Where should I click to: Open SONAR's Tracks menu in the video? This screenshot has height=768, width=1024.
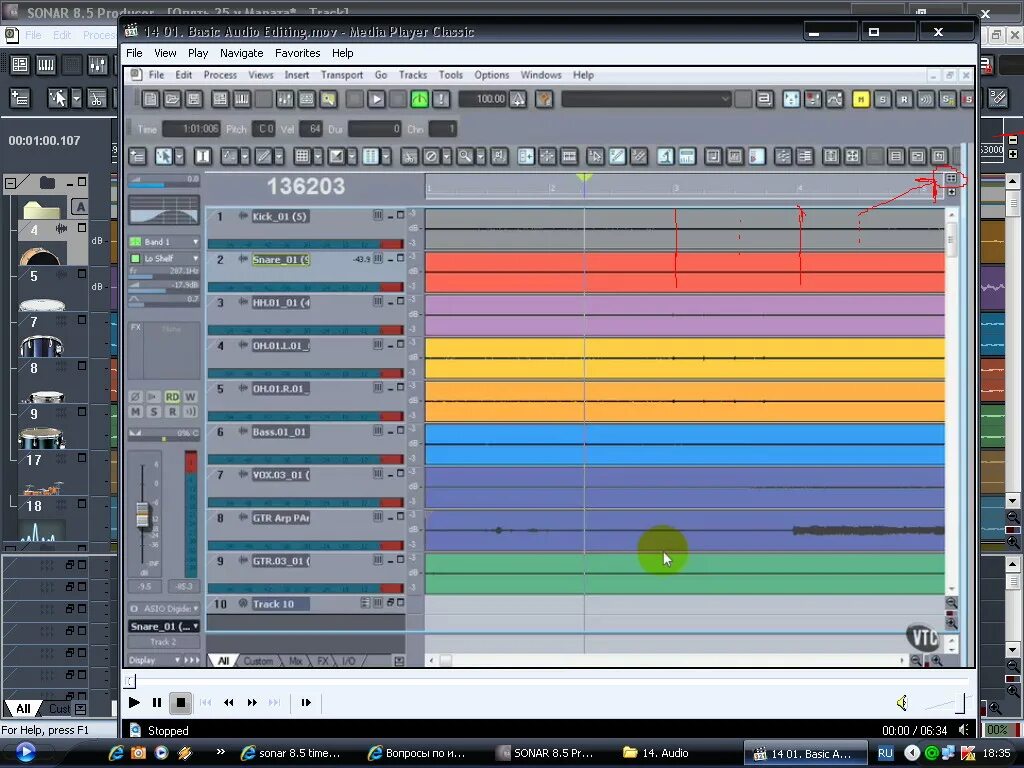click(x=413, y=75)
